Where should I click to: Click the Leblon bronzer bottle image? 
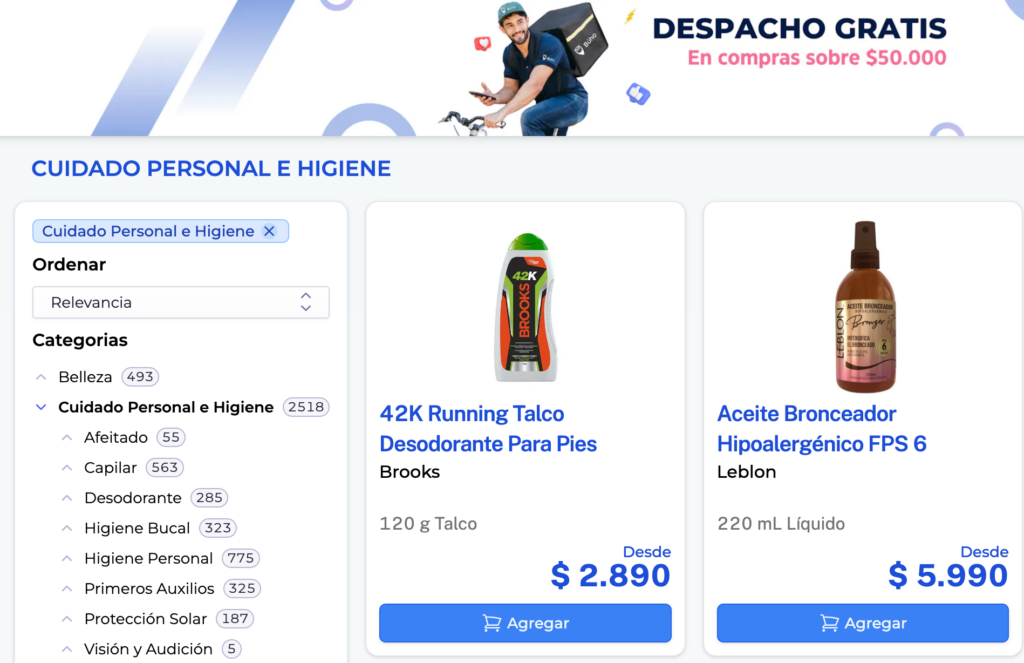coord(865,306)
